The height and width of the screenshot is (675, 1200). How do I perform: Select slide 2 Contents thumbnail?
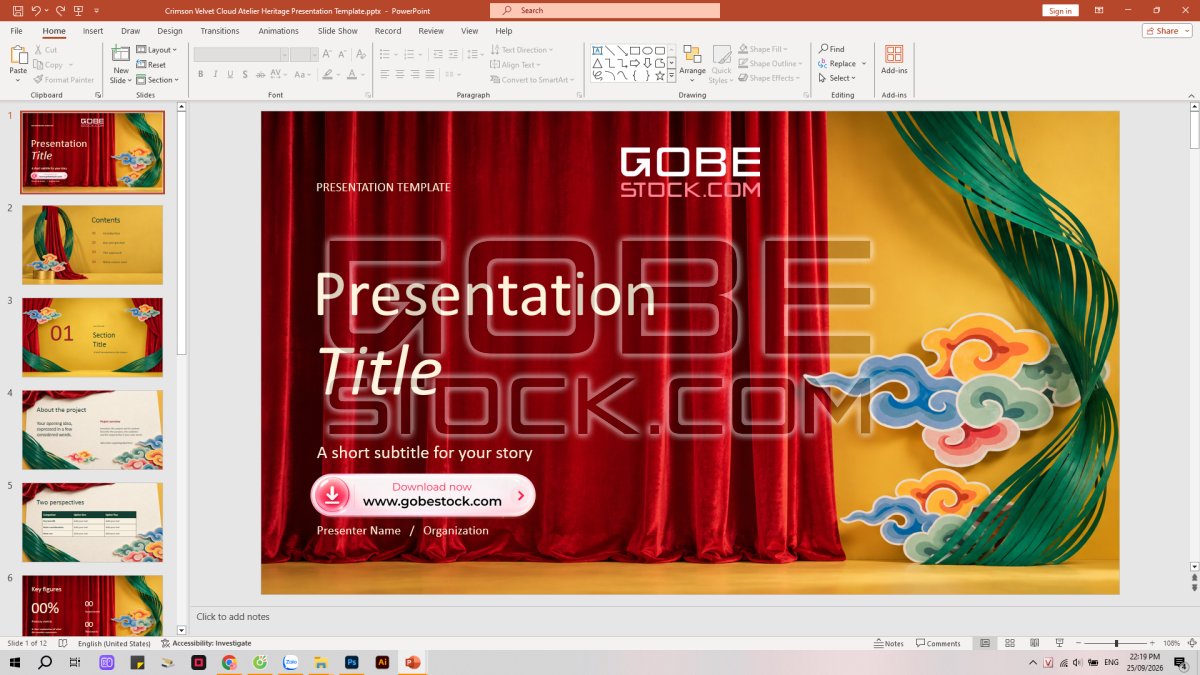(x=92, y=245)
